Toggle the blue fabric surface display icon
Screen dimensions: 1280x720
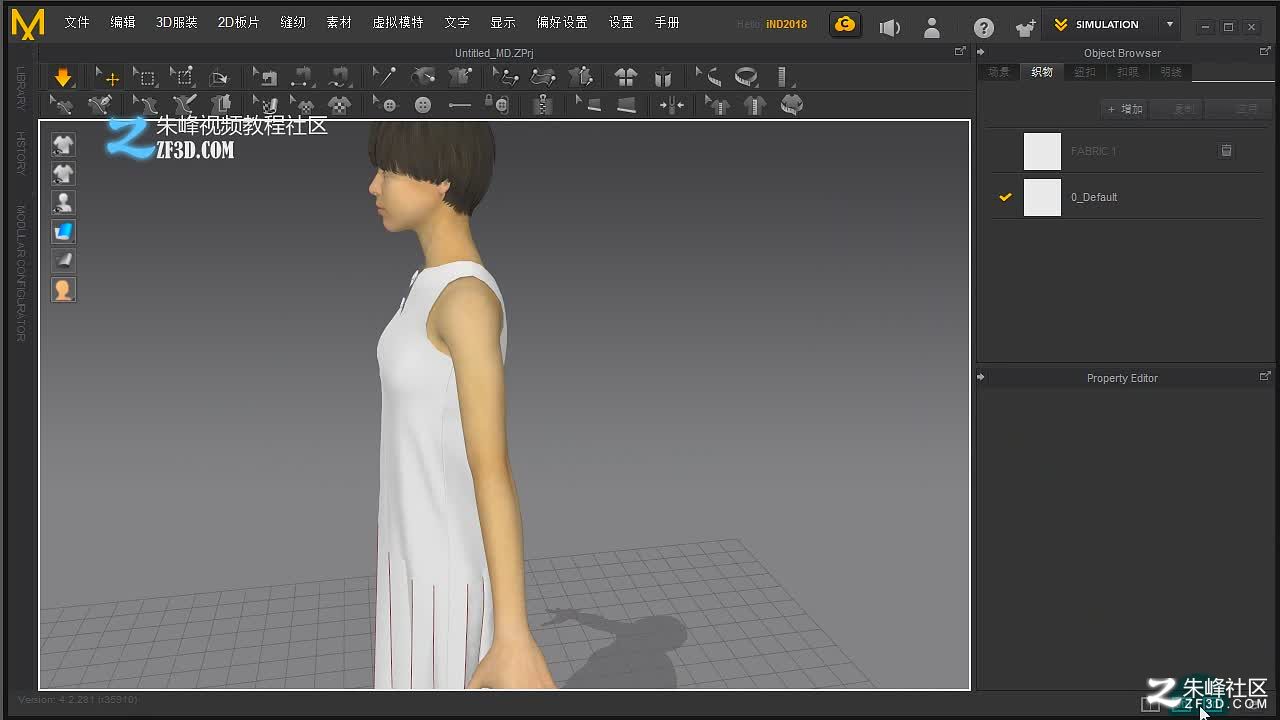pyautogui.click(x=63, y=232)
